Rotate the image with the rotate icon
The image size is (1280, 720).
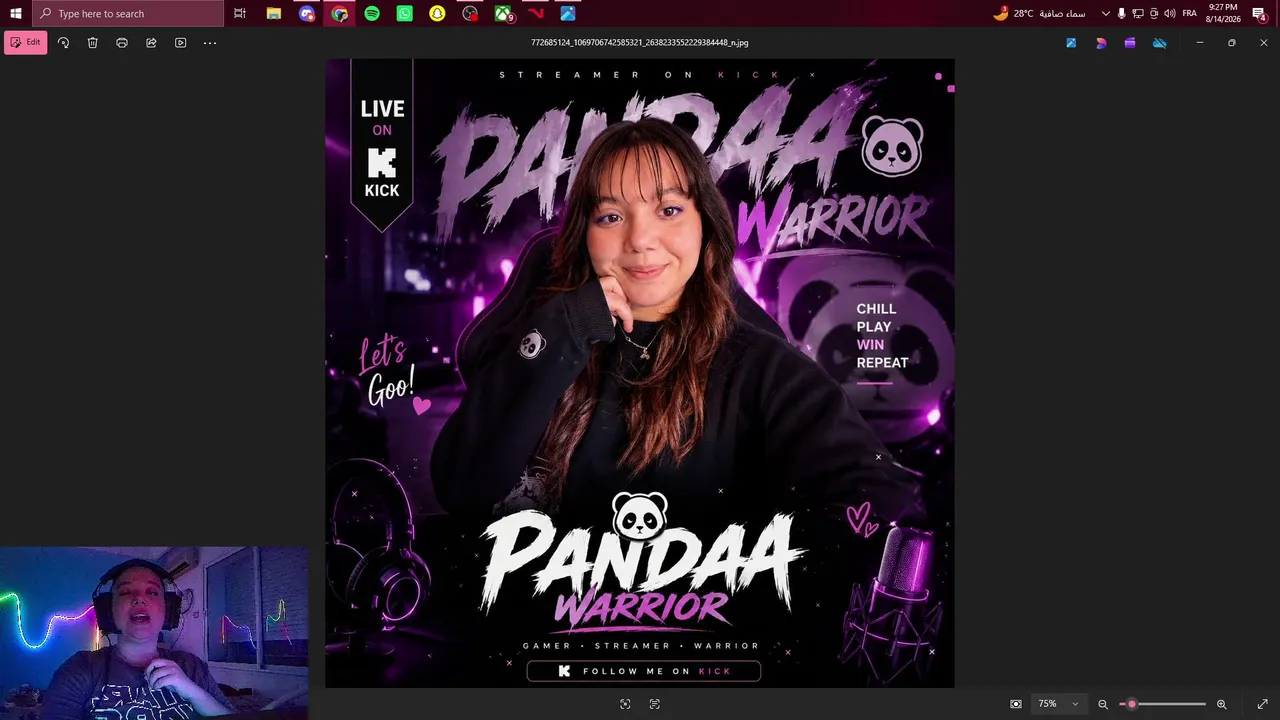click(64, 43)
